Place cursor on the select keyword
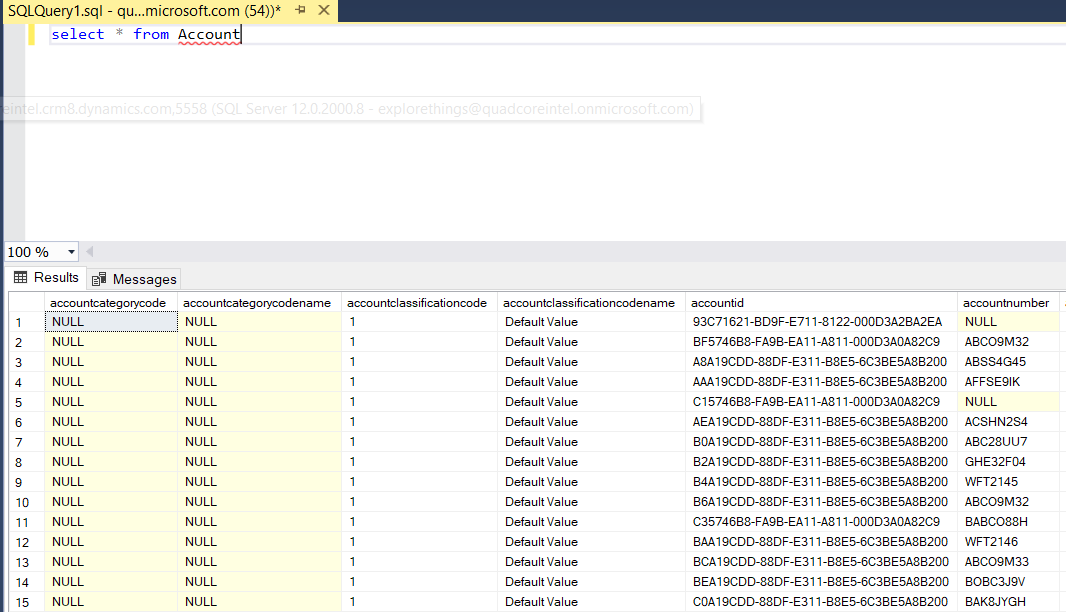The width and height of the screenshot is (1066, 612). point(77,34)
